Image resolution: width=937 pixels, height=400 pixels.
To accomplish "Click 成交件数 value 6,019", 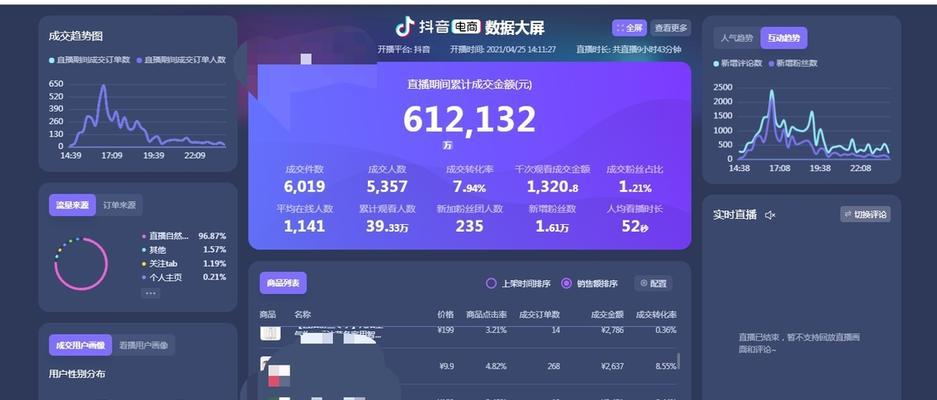I will (305, 187).
